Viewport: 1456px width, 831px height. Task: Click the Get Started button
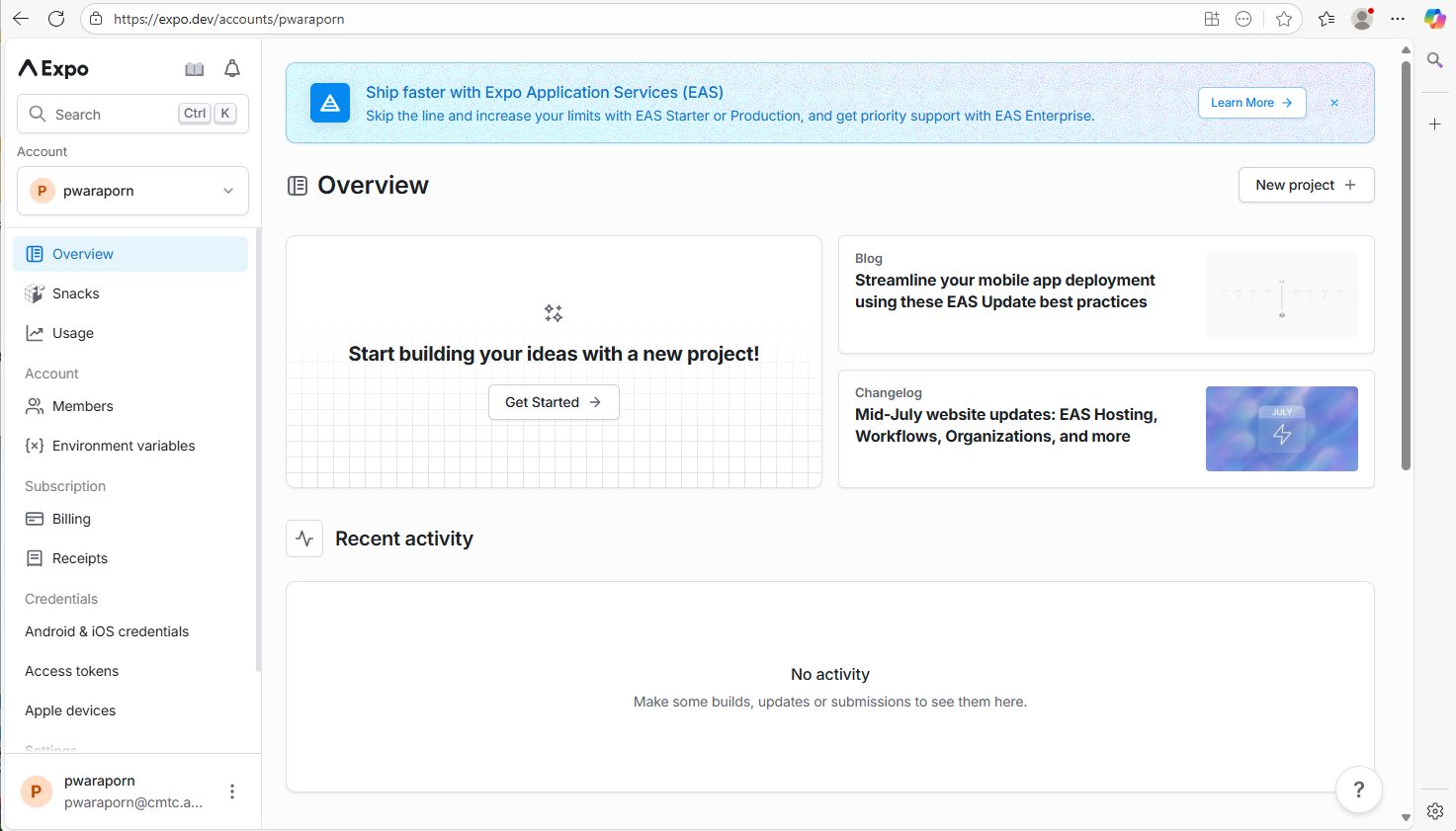(554, 402)
